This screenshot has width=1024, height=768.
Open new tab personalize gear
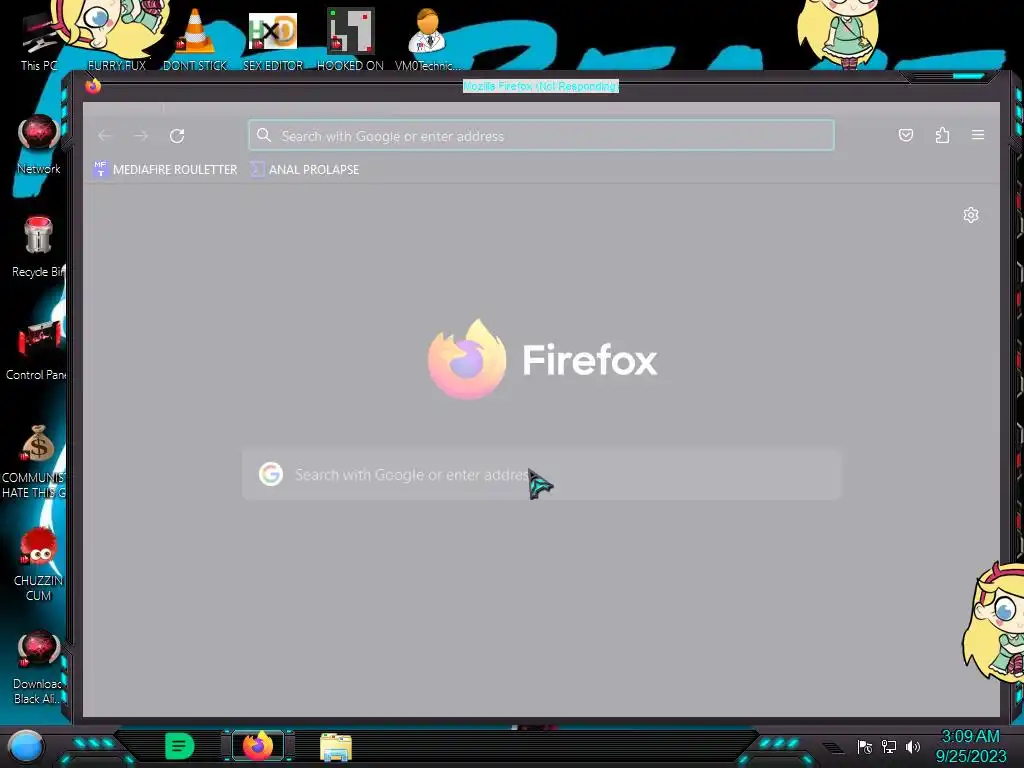971,215
